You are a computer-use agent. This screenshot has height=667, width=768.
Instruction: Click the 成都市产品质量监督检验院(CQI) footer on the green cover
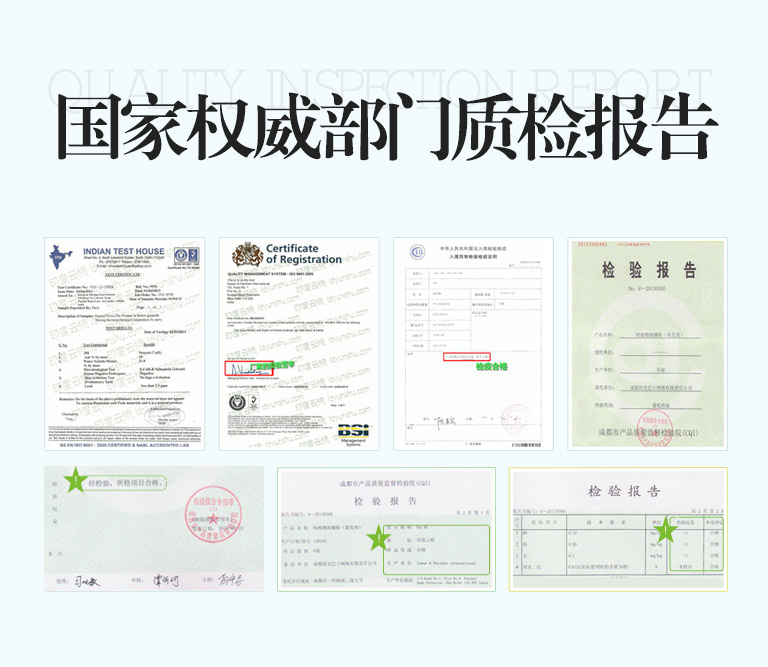648,432
